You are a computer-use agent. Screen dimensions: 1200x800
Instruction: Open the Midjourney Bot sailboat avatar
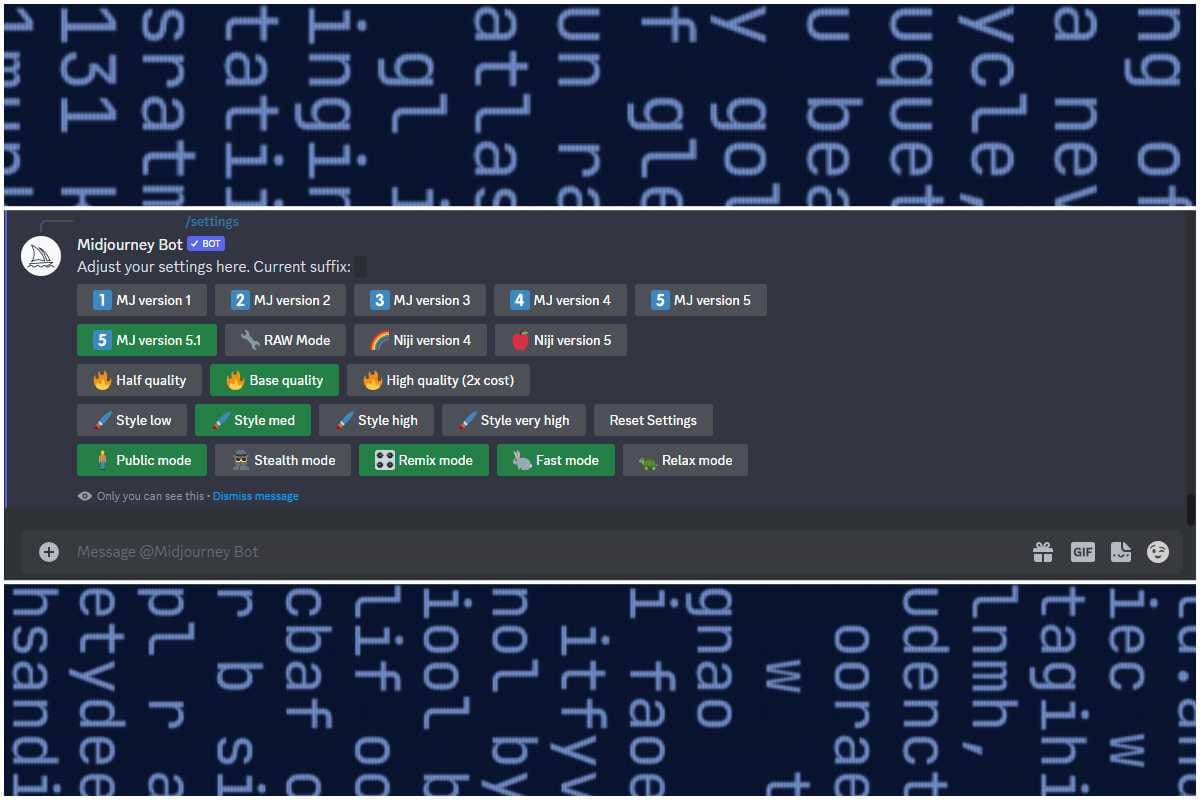point(41,257)
